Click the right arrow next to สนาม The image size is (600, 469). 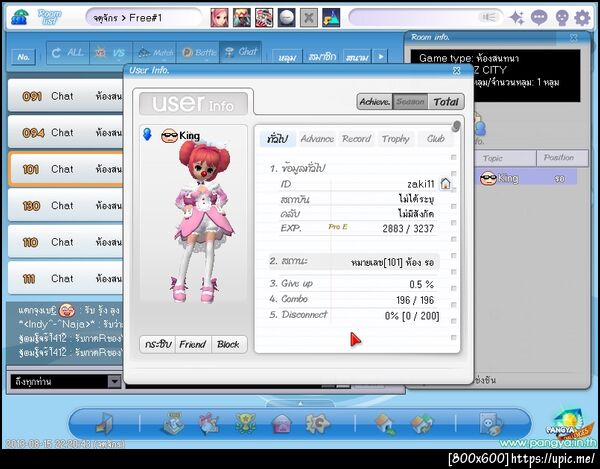pyautogui.click(x=381, y=57)
